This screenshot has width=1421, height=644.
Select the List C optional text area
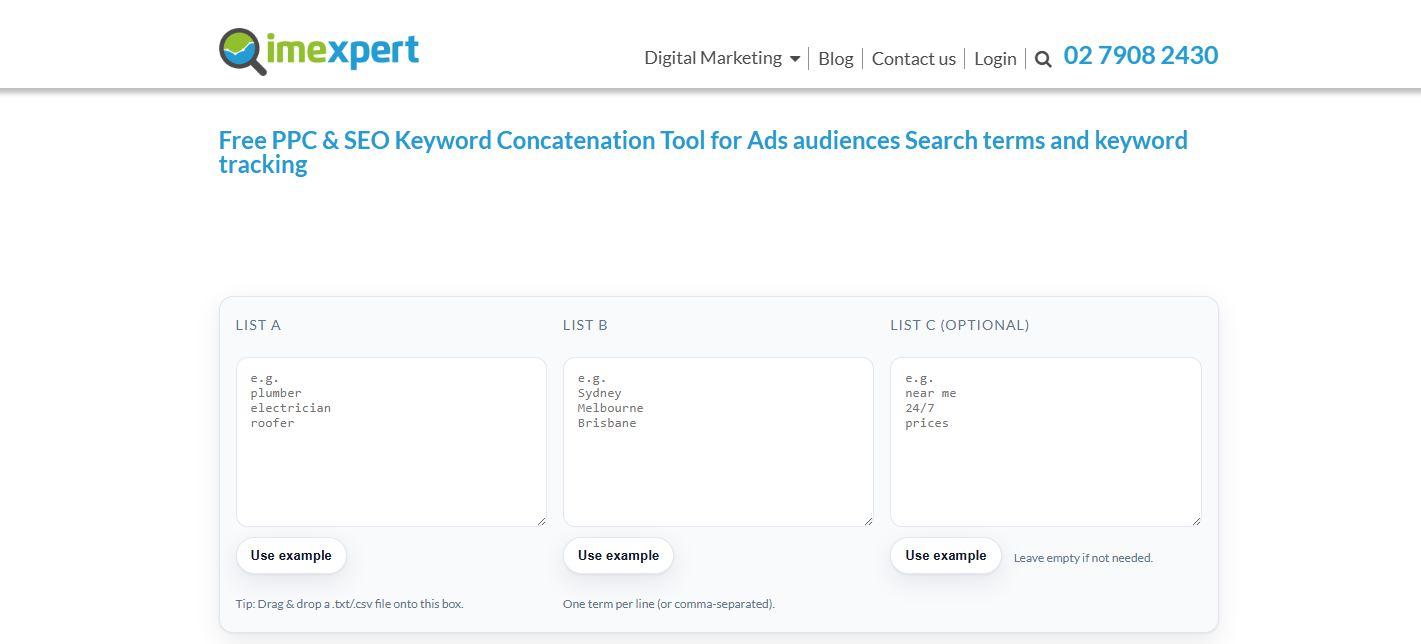tap(1045, 441)
